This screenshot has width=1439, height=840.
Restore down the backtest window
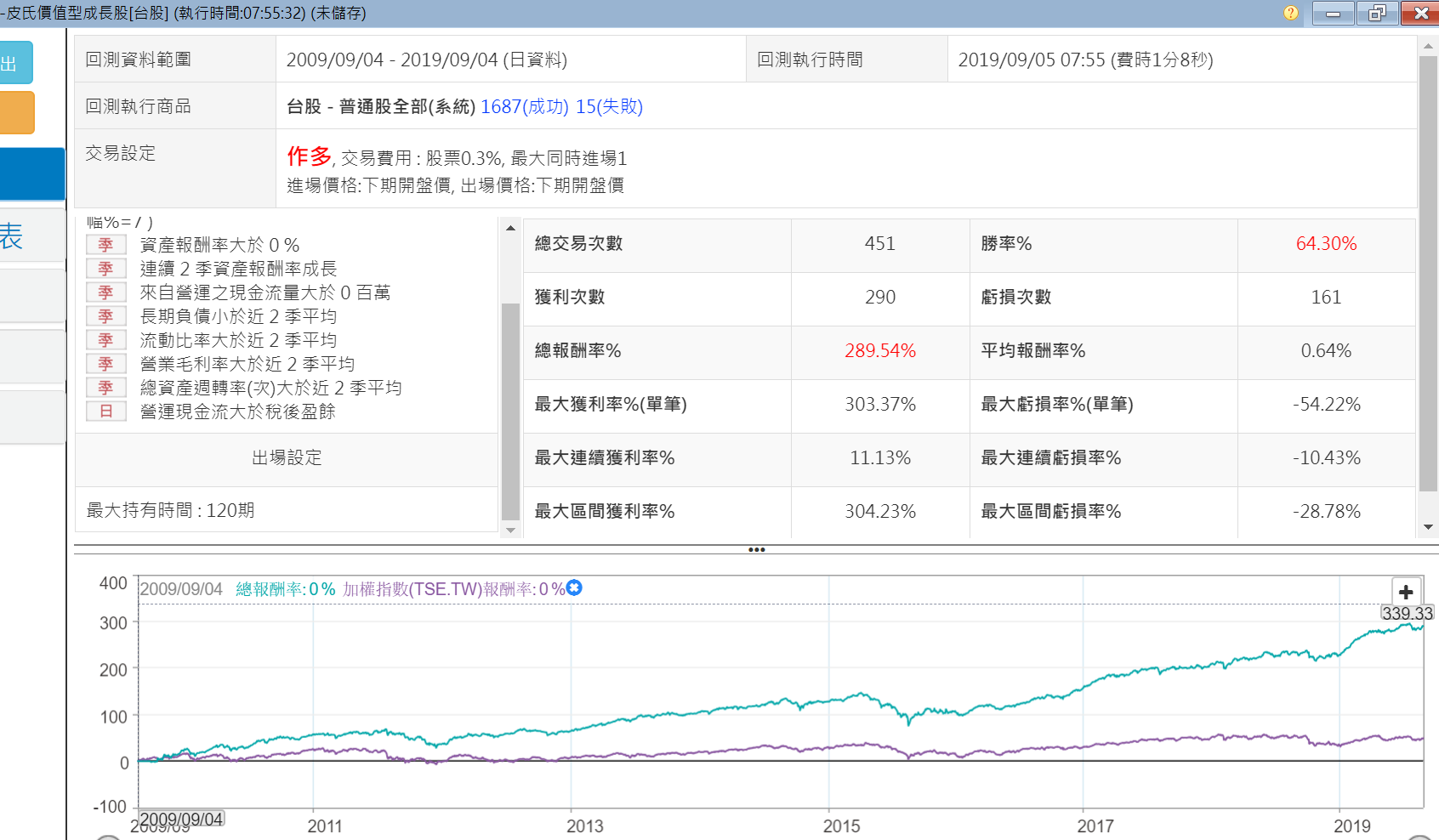tap(1377, 13)
